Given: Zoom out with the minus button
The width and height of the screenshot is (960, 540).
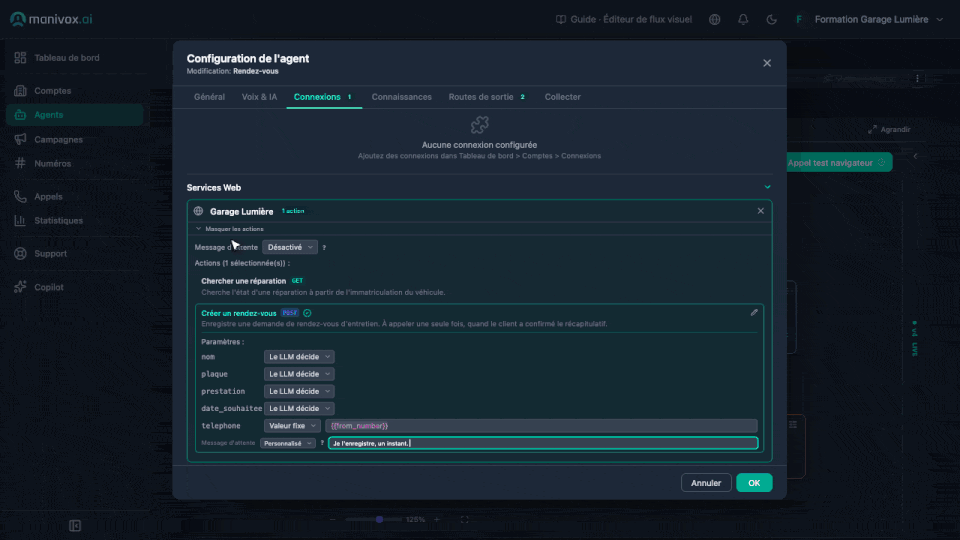Looking at the screenshot, I should [332, 519].
